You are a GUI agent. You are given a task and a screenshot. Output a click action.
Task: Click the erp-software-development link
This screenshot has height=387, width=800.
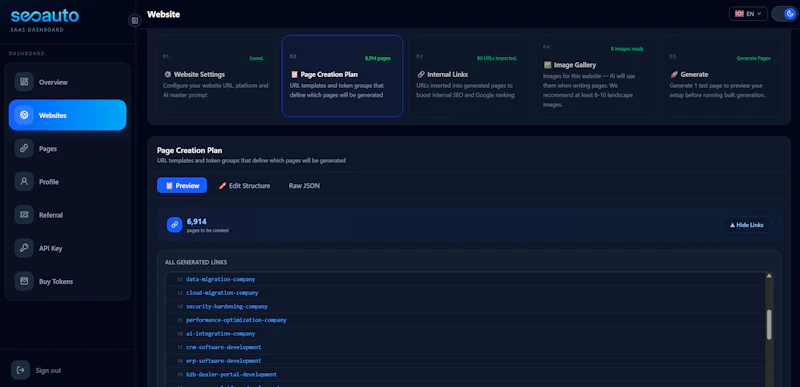(x=223, y=360)
